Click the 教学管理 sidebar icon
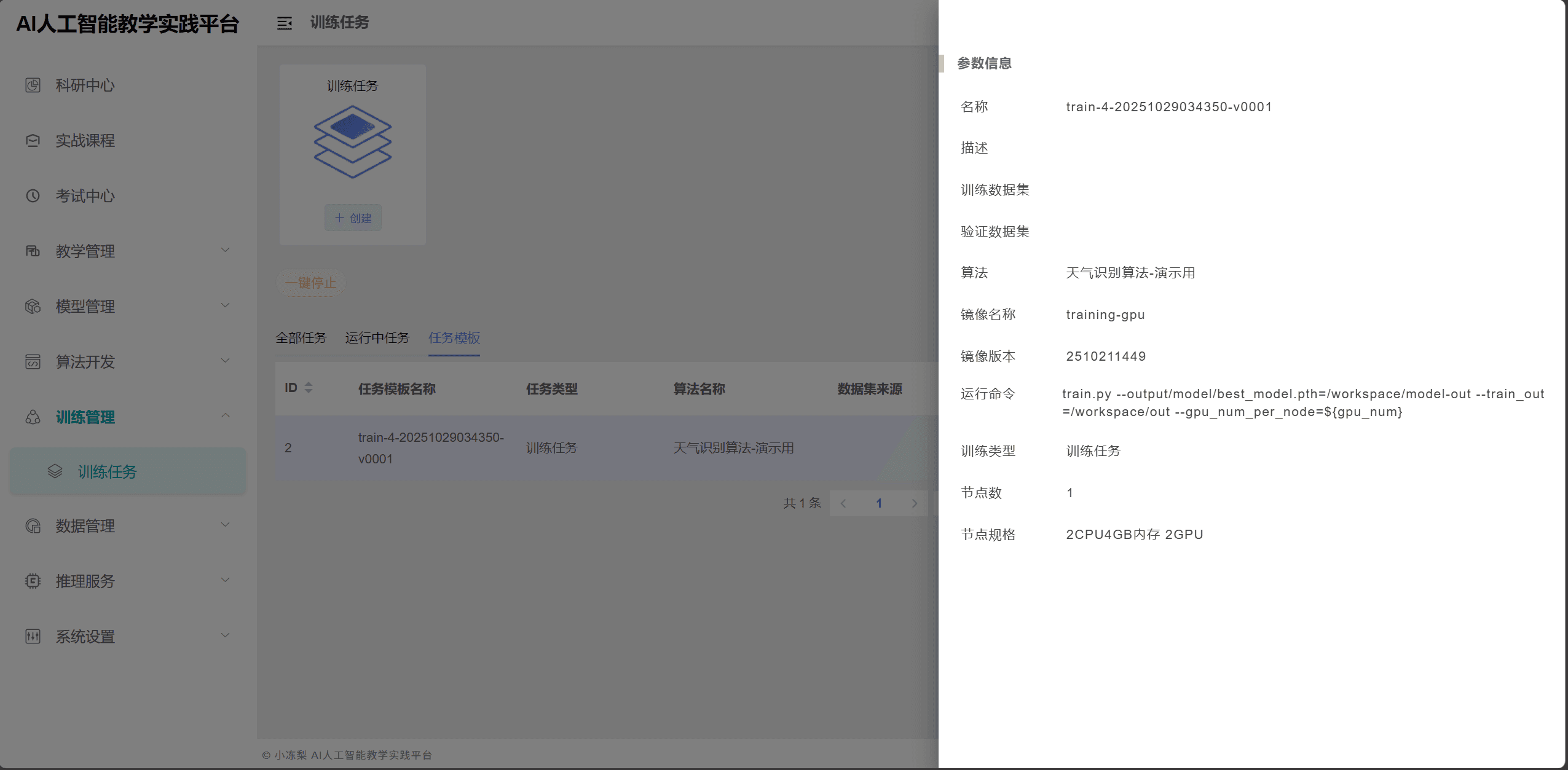This screenshot has width=1568, height=770. tap(33, 251)
